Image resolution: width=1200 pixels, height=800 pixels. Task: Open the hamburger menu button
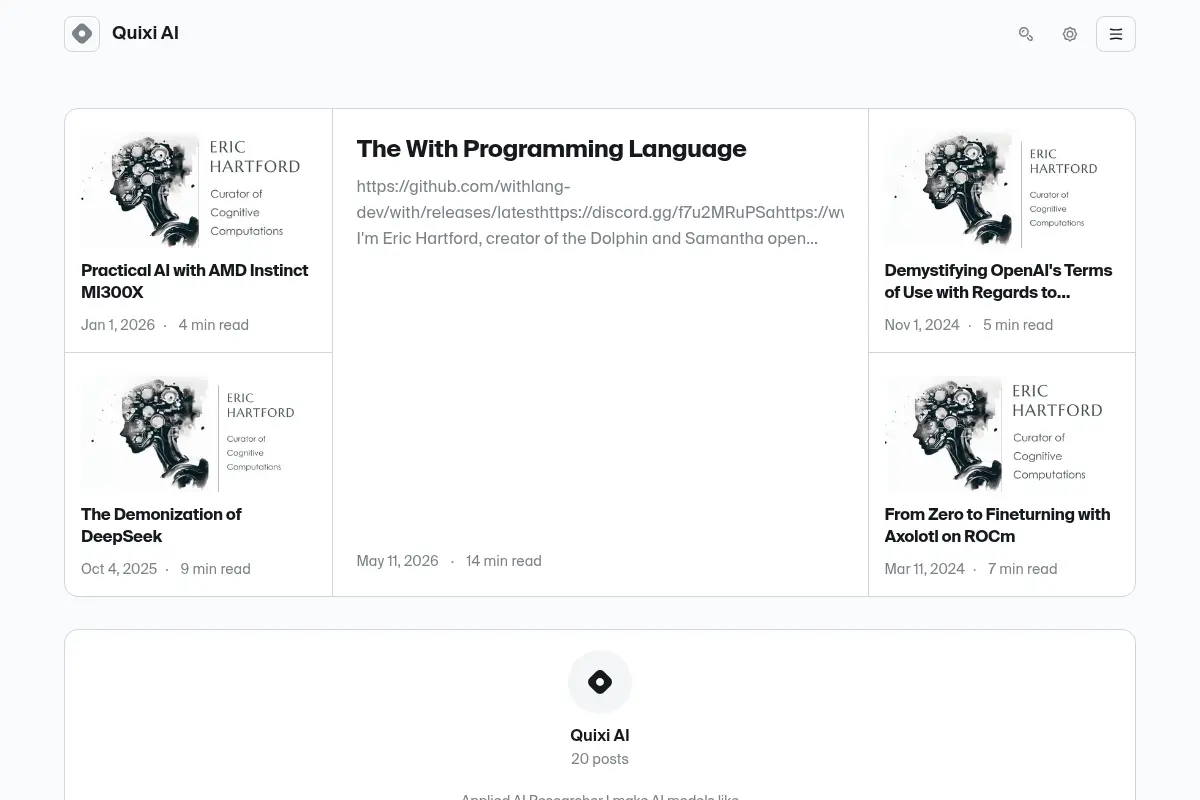(1116, 34)
